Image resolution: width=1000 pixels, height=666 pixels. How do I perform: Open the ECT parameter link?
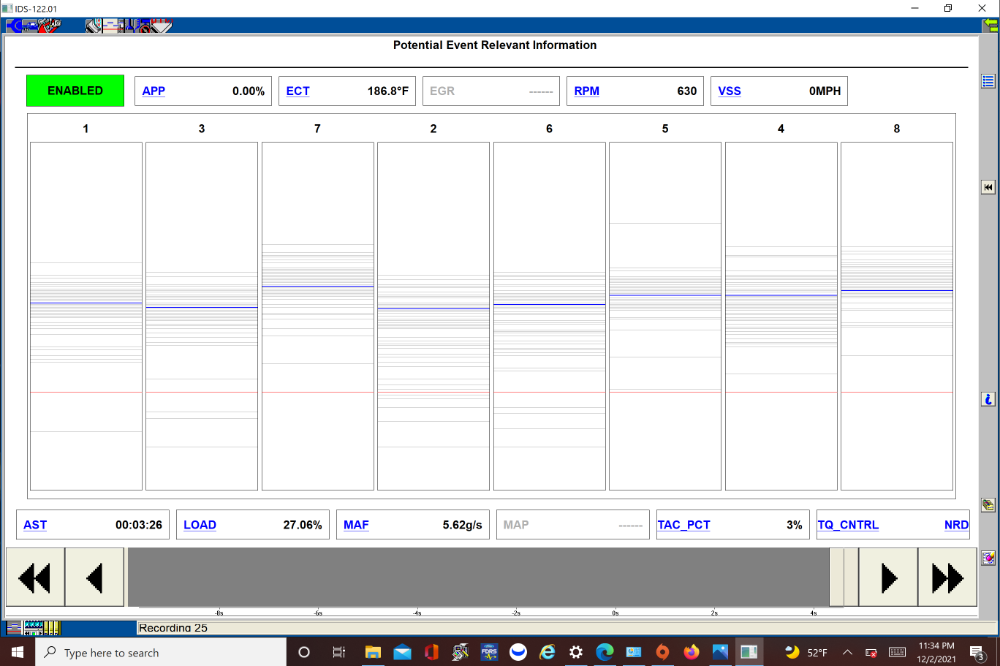[x=297, y=91]
